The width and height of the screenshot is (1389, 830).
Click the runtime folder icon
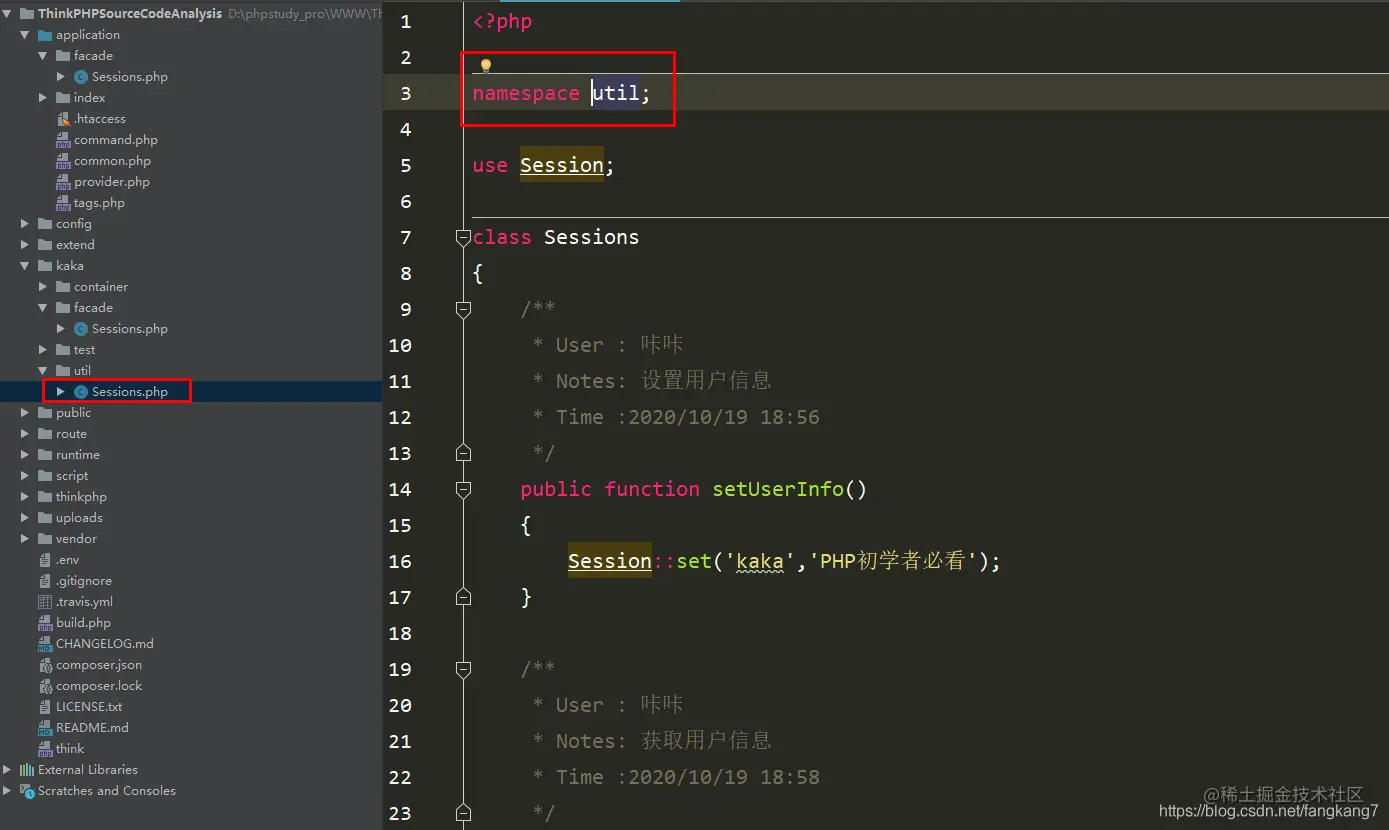[45, 455]
